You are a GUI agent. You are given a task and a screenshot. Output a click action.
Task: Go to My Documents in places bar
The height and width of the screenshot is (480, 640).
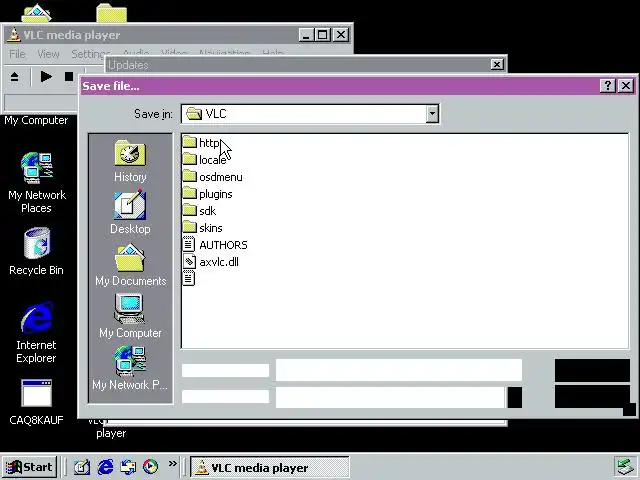tap(131, 264)
